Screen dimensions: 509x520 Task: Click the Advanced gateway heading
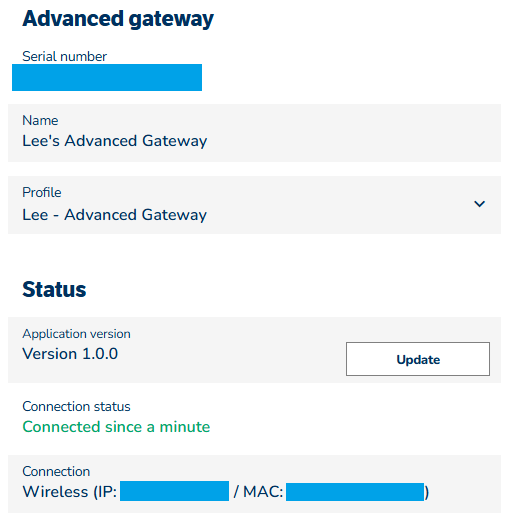tap(118, 19)
